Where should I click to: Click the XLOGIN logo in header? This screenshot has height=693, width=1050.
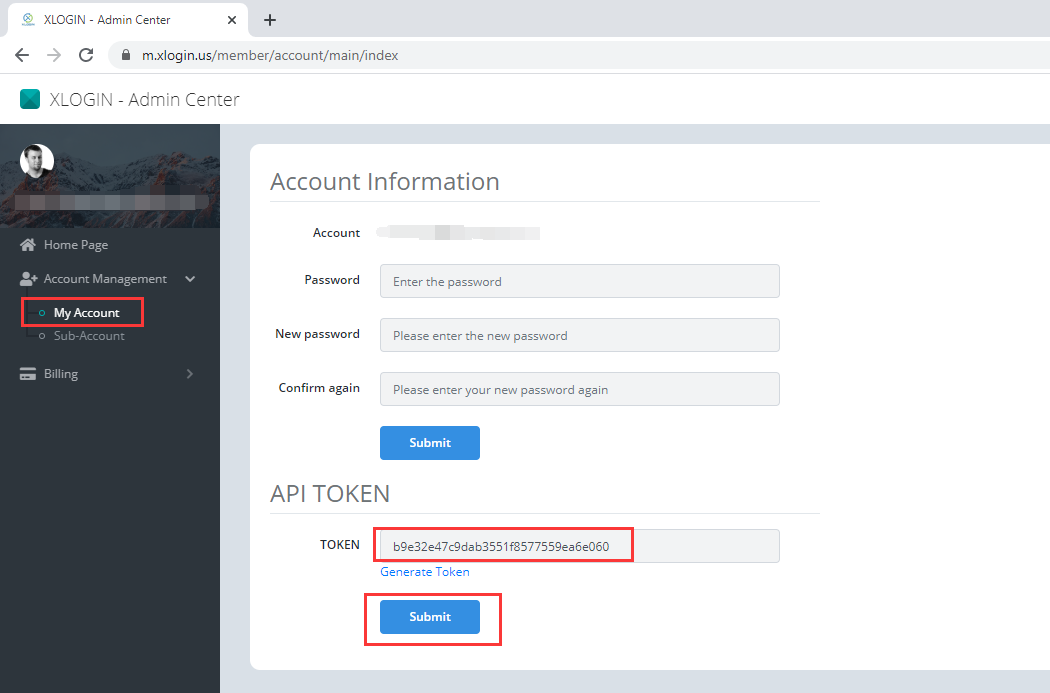pos(30,99)
